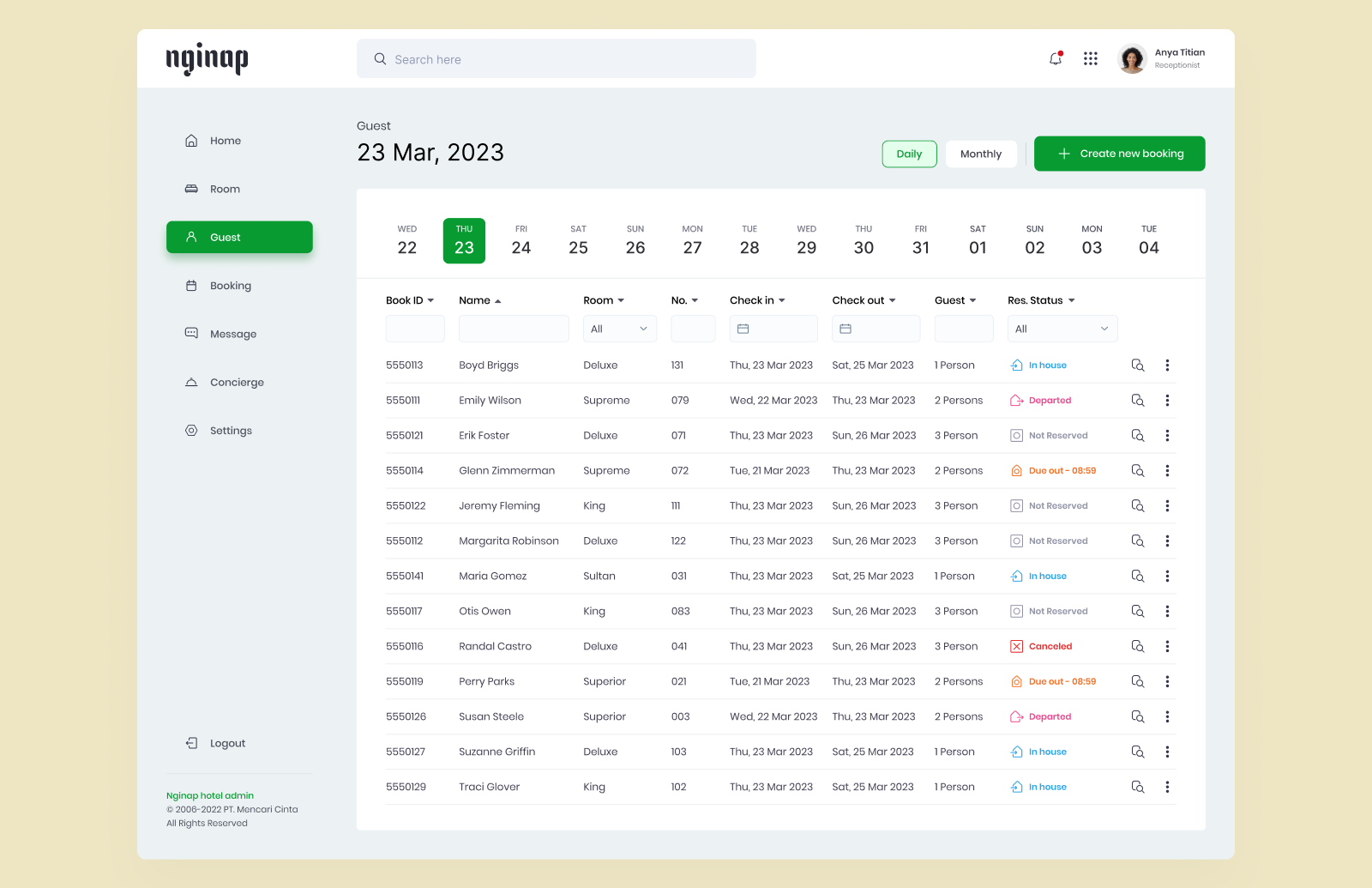
Task: Enable the Daily view
Action: tap(909, 154)
